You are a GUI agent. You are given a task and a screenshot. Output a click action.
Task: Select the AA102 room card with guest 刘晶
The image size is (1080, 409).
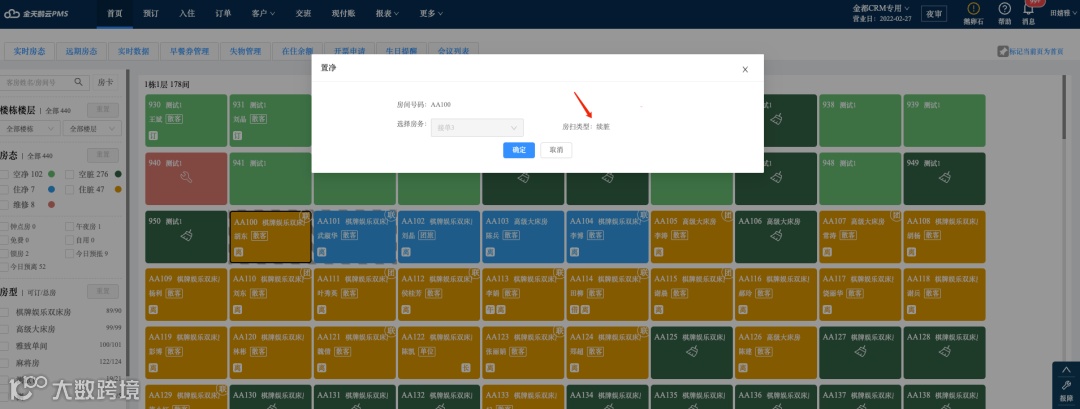click(x=439, y=237)
